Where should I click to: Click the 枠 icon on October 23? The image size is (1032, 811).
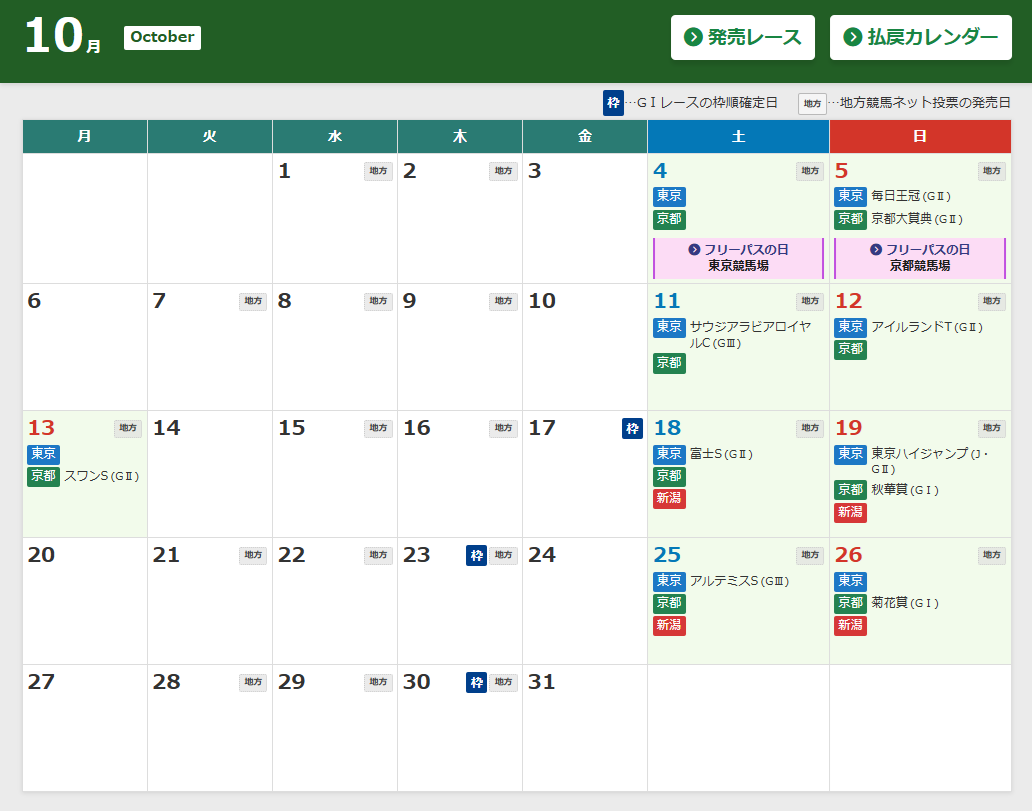pyautogui.click(x=476, y=555)
